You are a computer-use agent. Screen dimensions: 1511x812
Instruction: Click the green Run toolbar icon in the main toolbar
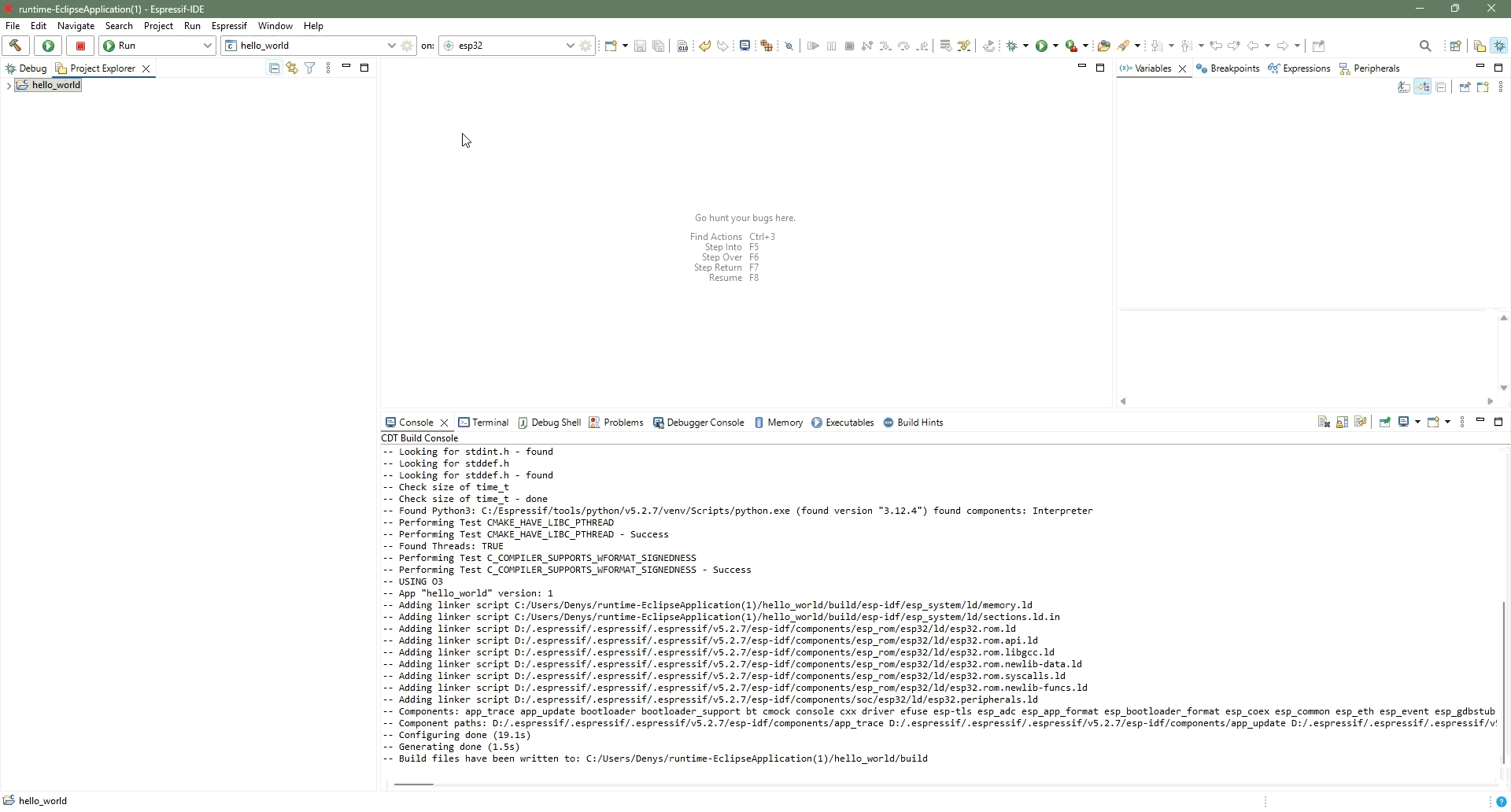click(x=1042, y=46)
